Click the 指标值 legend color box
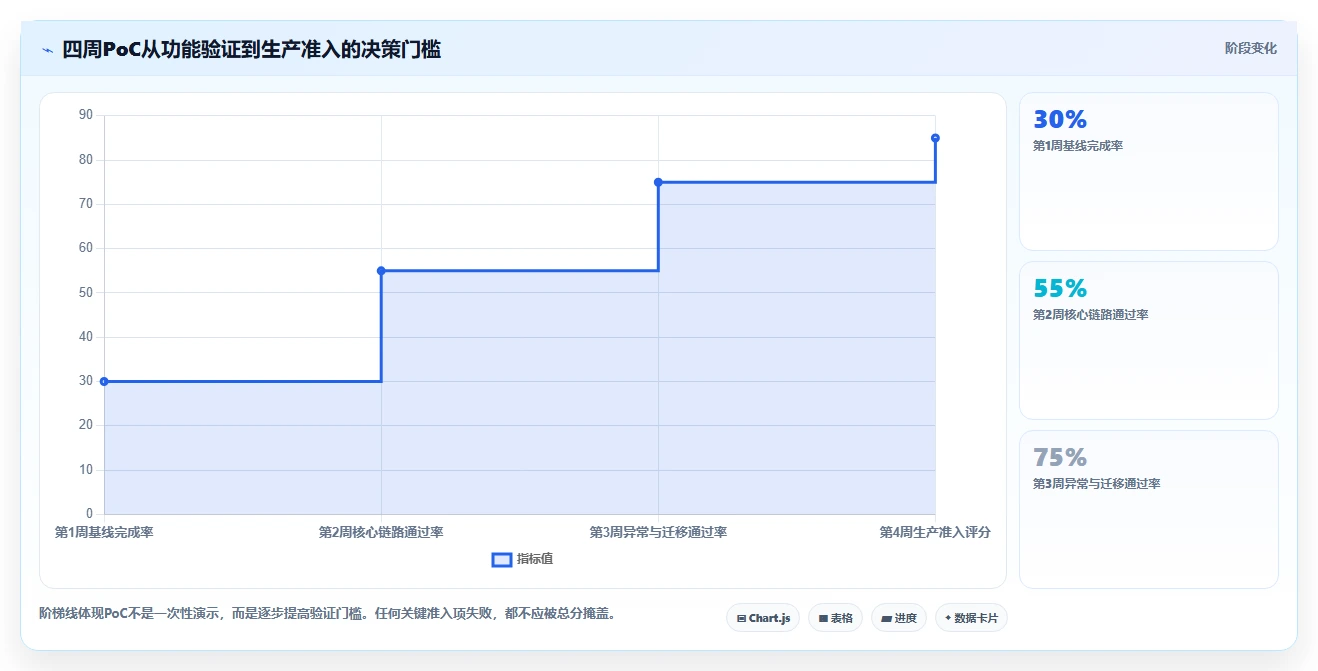Viewport: 1318px width, 671px height. (x=502, y=559)
